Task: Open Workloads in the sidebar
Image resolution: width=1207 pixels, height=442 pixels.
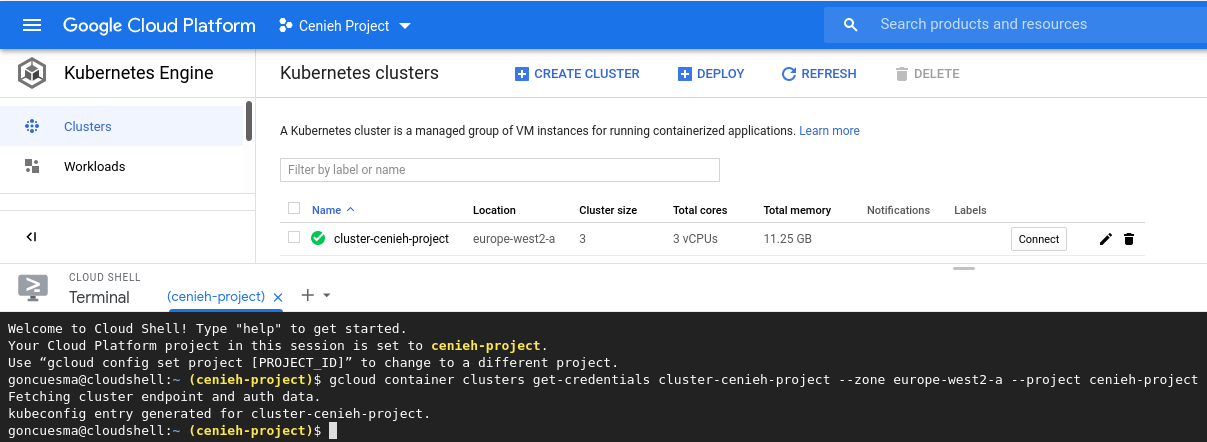Action: 121,166
